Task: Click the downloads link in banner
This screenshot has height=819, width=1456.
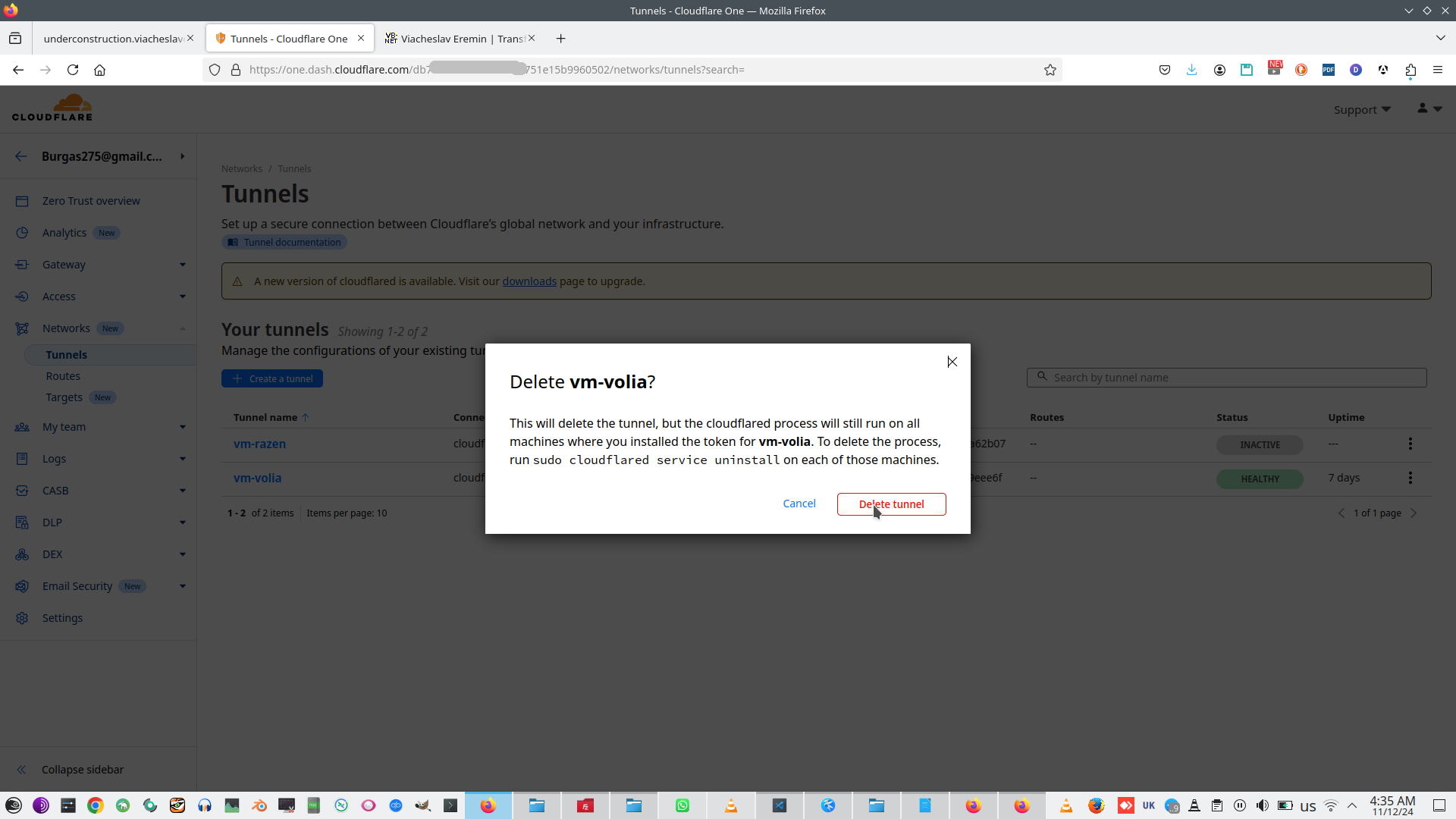Action: pos(529,281)
